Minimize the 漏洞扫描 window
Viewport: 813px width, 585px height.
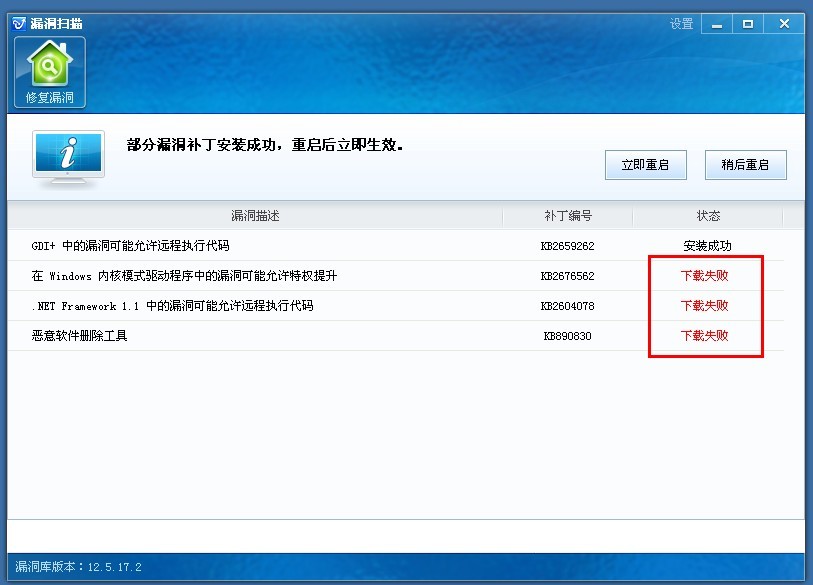click(716, 22)
